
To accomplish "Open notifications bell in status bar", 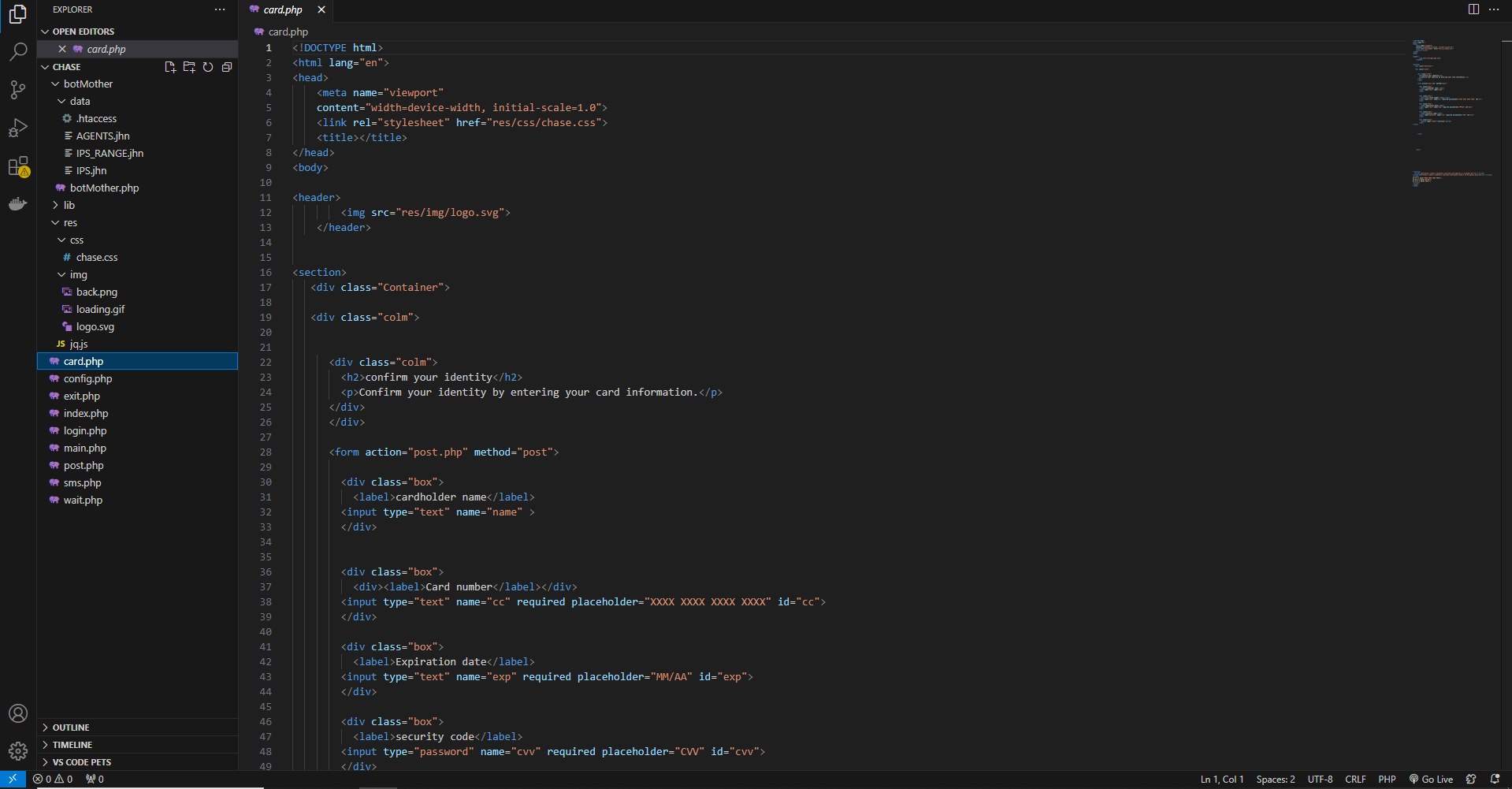I will (1495, 780).
